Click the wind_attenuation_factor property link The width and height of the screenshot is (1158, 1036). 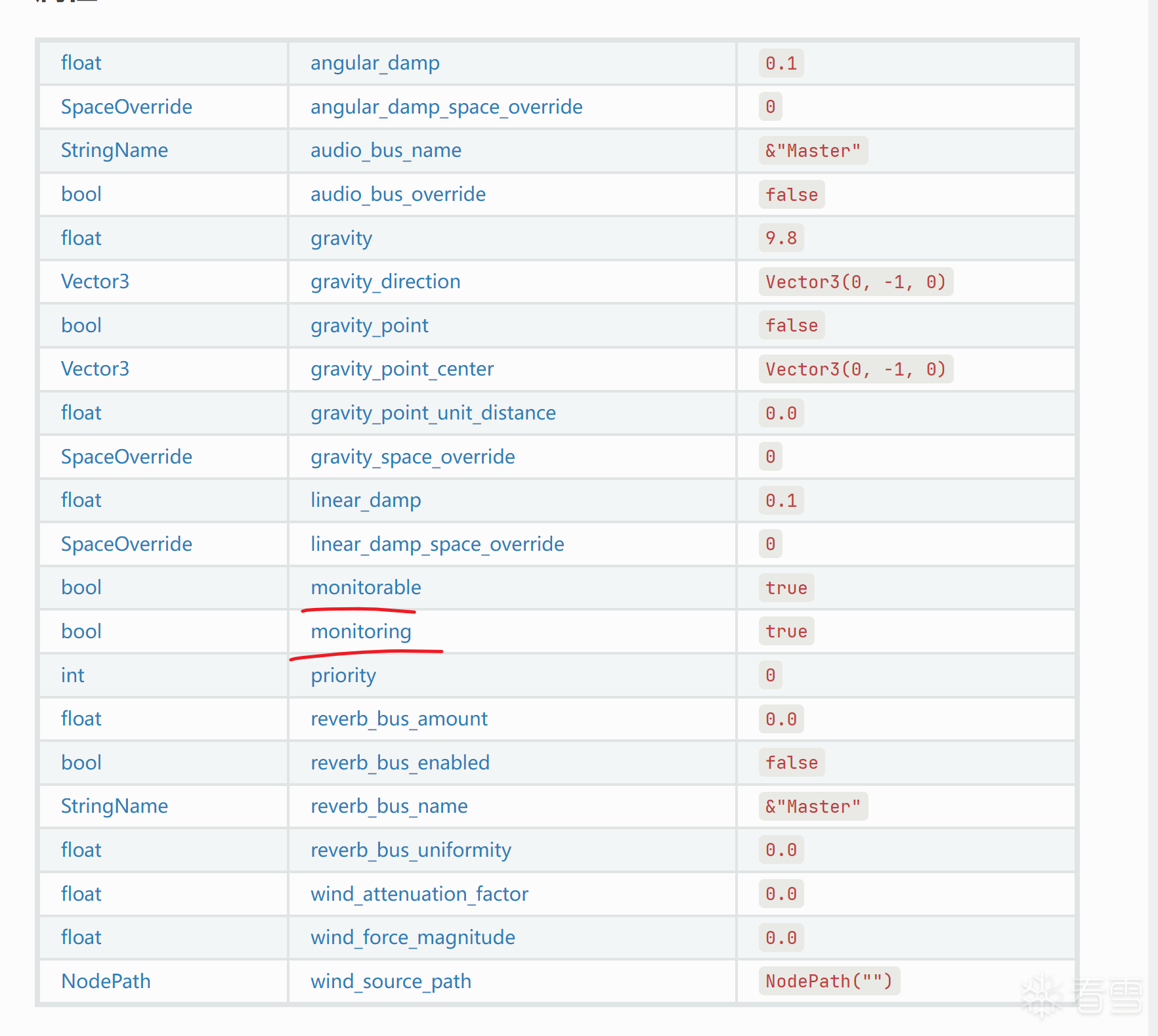coord(419,894)
